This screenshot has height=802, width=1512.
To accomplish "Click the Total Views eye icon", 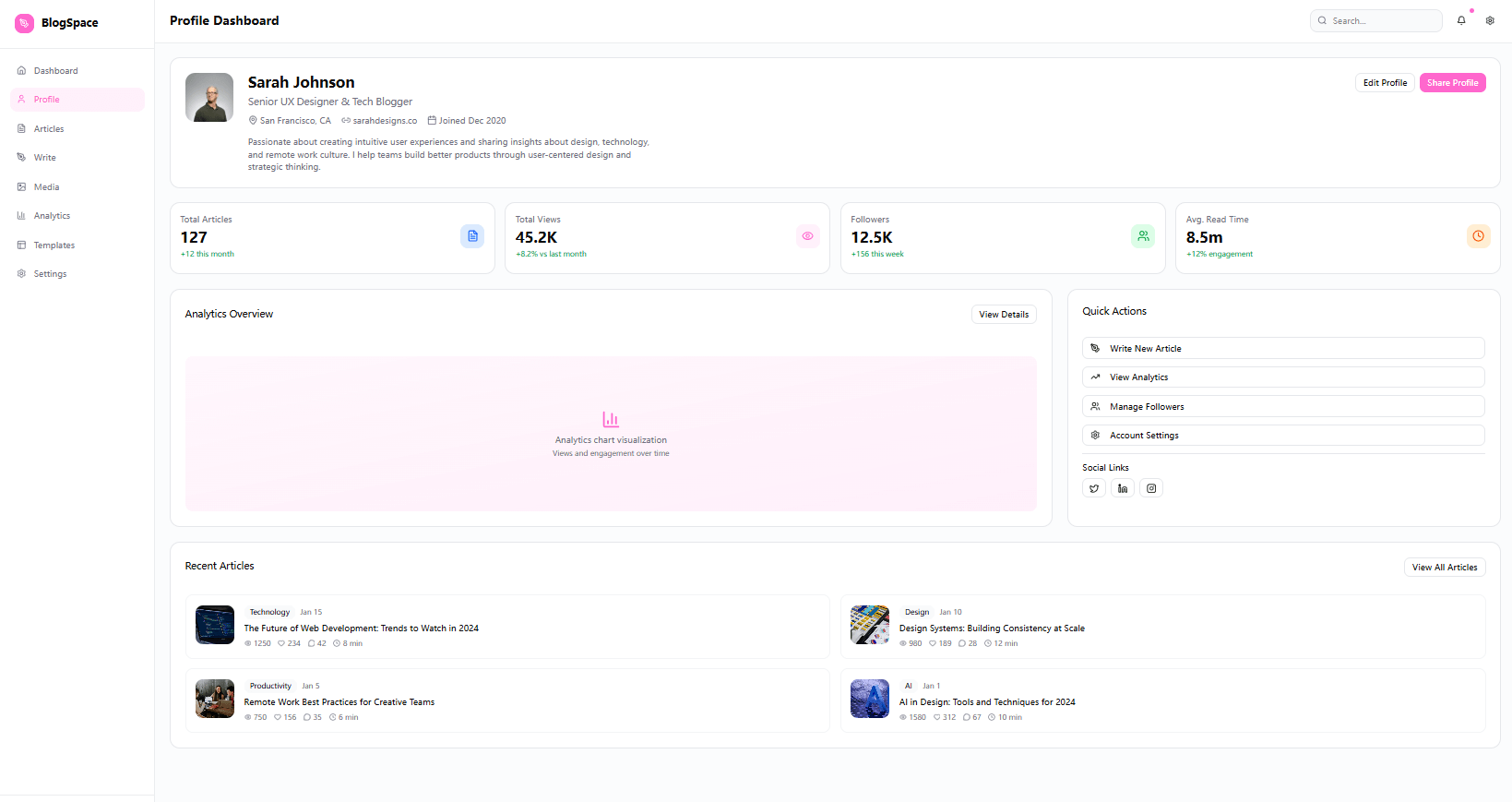I will 807,236.
